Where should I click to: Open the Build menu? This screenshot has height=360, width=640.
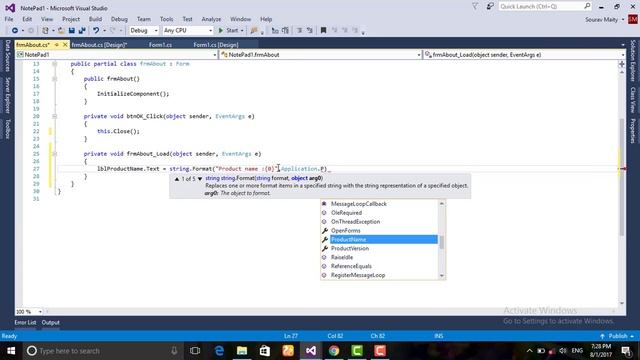[95, 19]
